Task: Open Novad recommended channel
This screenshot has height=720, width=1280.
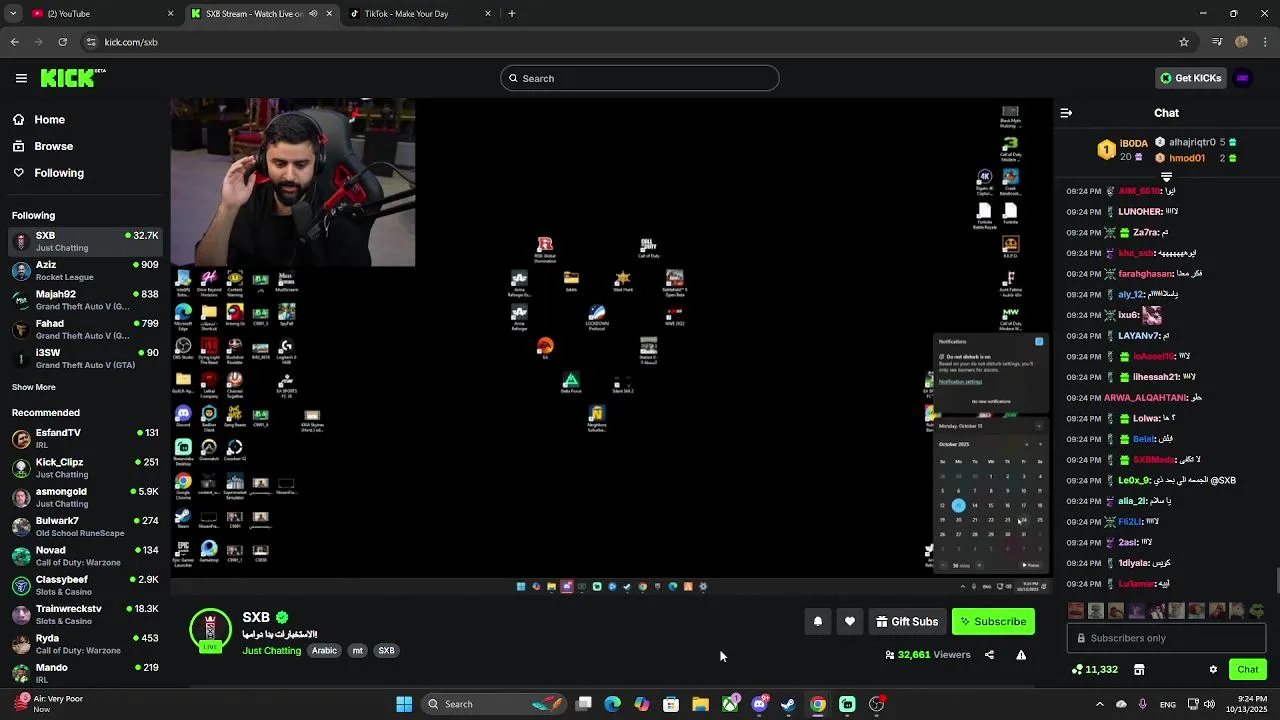Action: point(85,555)
